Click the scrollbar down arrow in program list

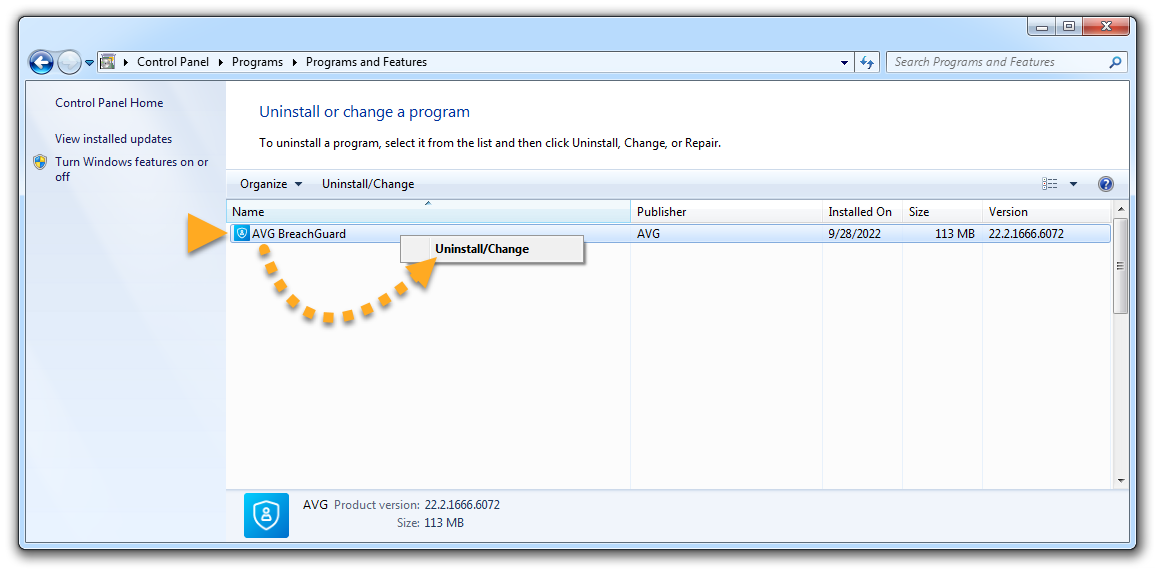click(x=1120, y=481)
